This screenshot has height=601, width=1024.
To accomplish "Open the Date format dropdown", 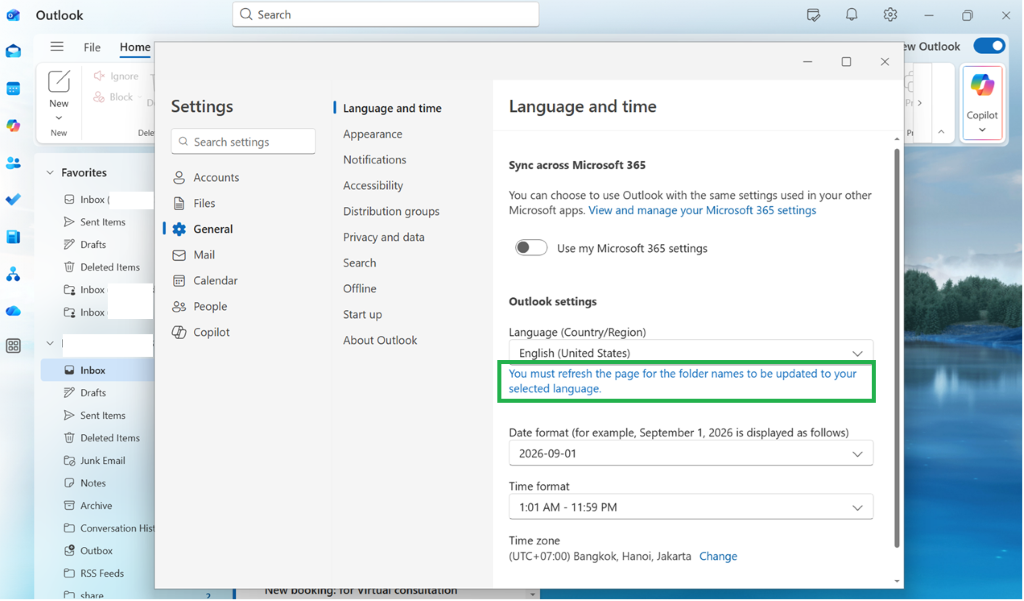I will (691, 453).
